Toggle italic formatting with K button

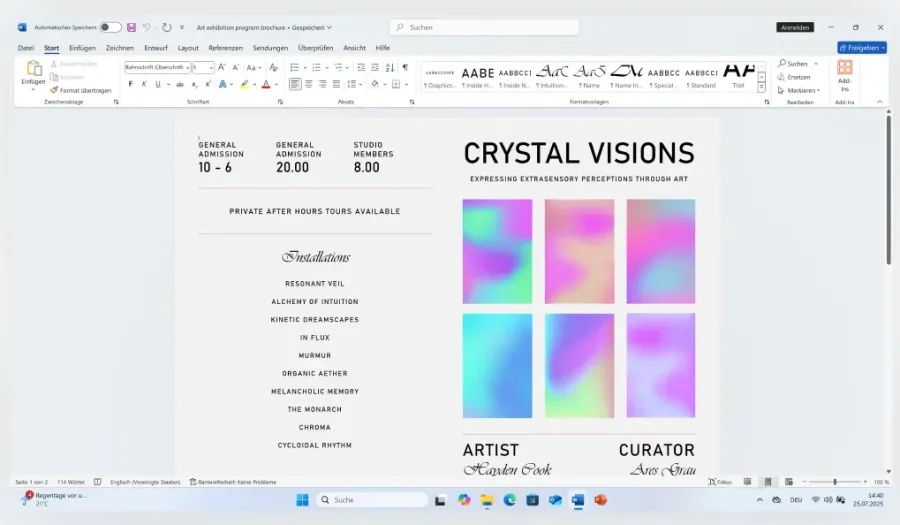click(x=144, y=84)
